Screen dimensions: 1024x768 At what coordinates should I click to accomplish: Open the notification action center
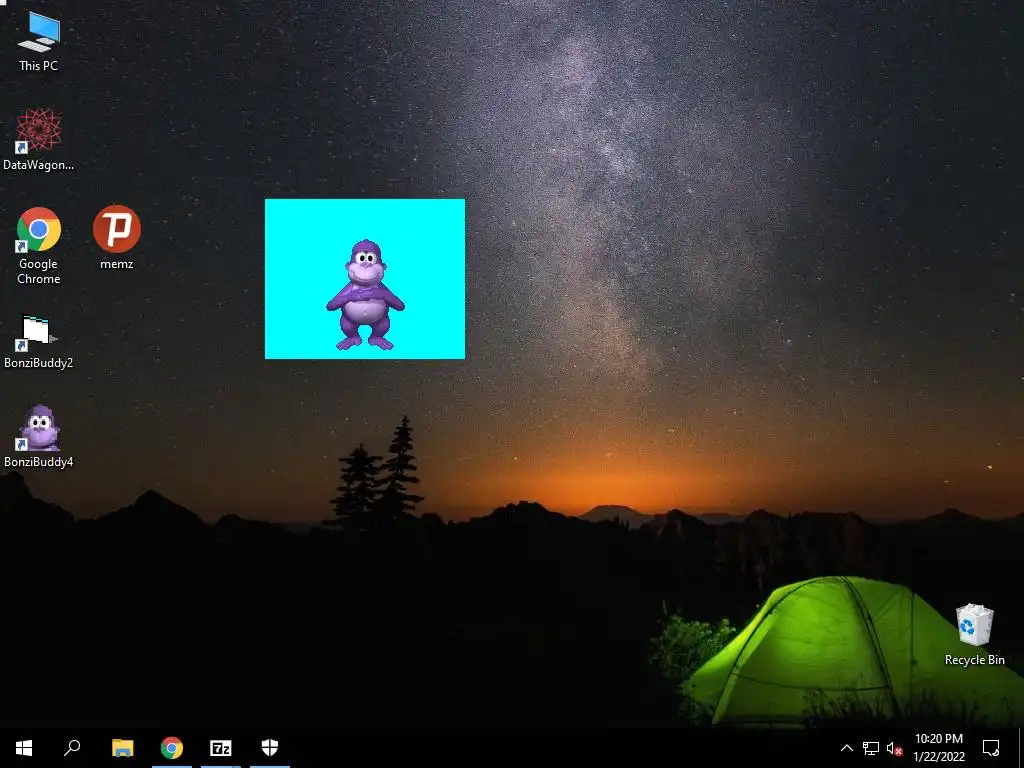click(991, 748)
